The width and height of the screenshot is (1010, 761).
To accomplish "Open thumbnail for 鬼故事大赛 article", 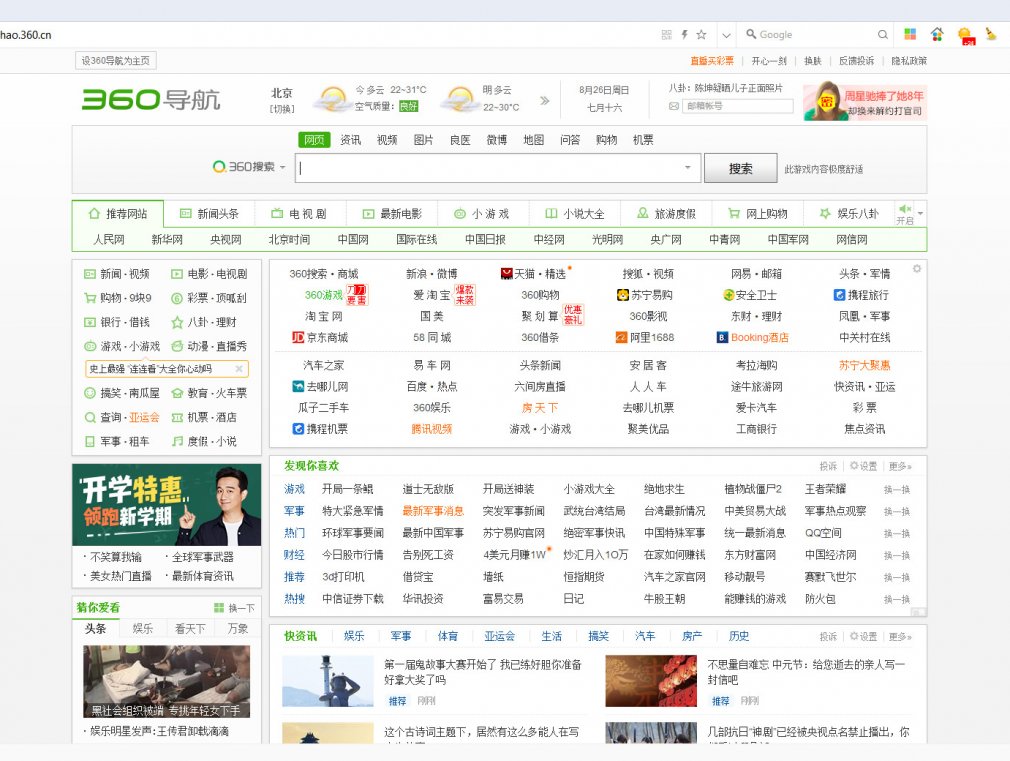I will pyautogui.click(x=328, y=681).
